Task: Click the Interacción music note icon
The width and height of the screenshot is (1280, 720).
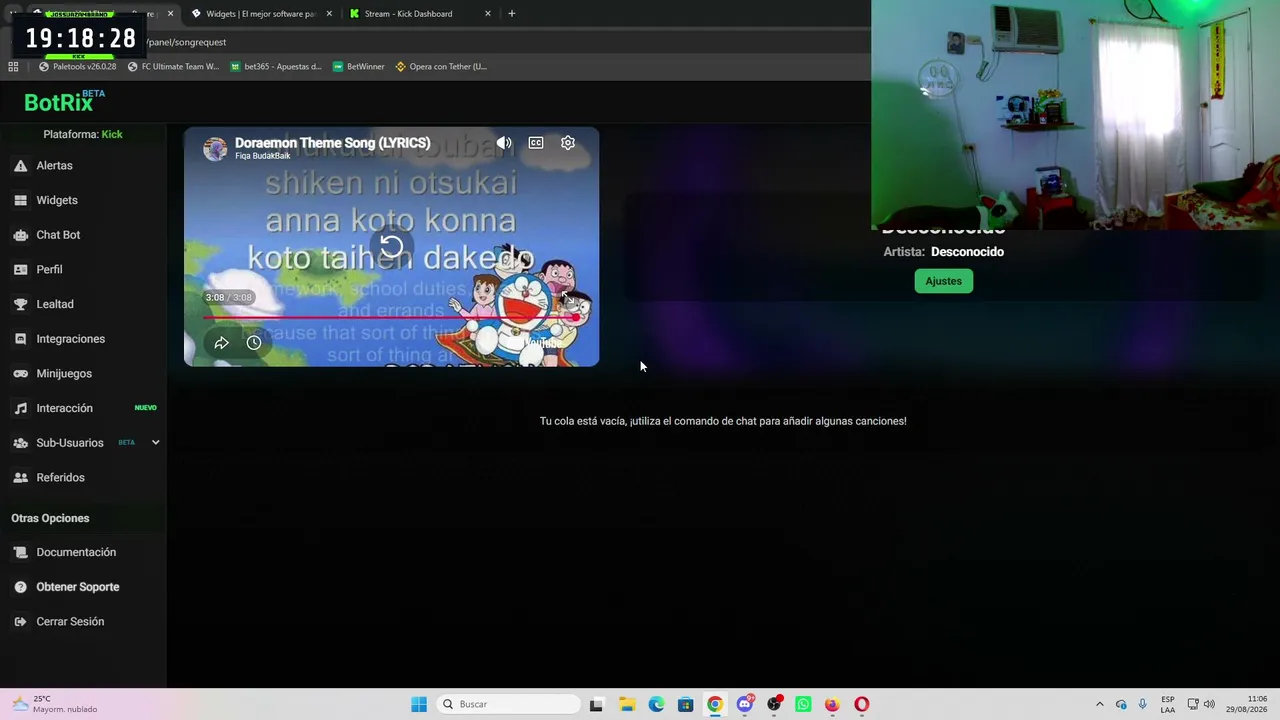Action: (x=20, y=408)
